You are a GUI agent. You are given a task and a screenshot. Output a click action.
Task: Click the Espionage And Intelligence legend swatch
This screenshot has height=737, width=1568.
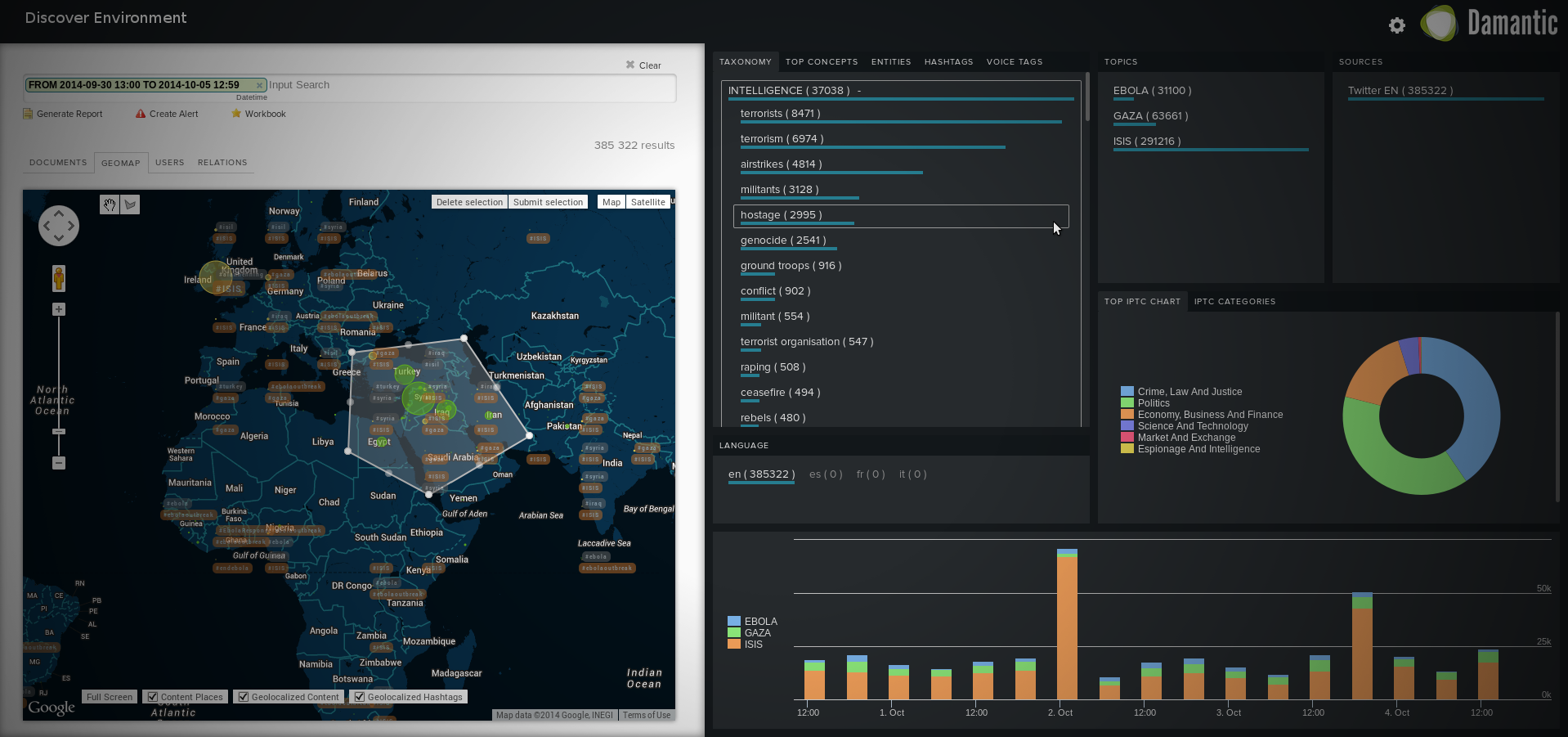pos(1127,449)
